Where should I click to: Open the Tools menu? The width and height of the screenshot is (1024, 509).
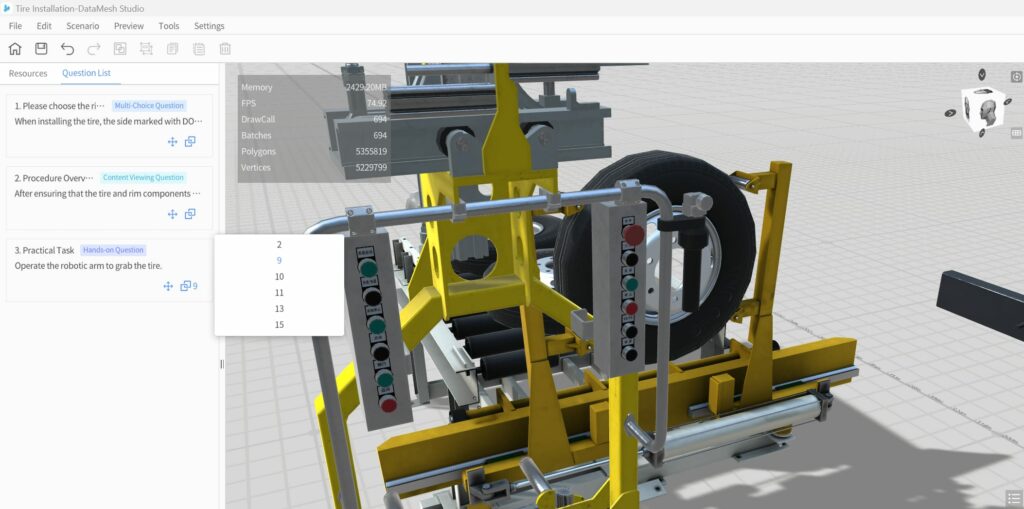169,26
